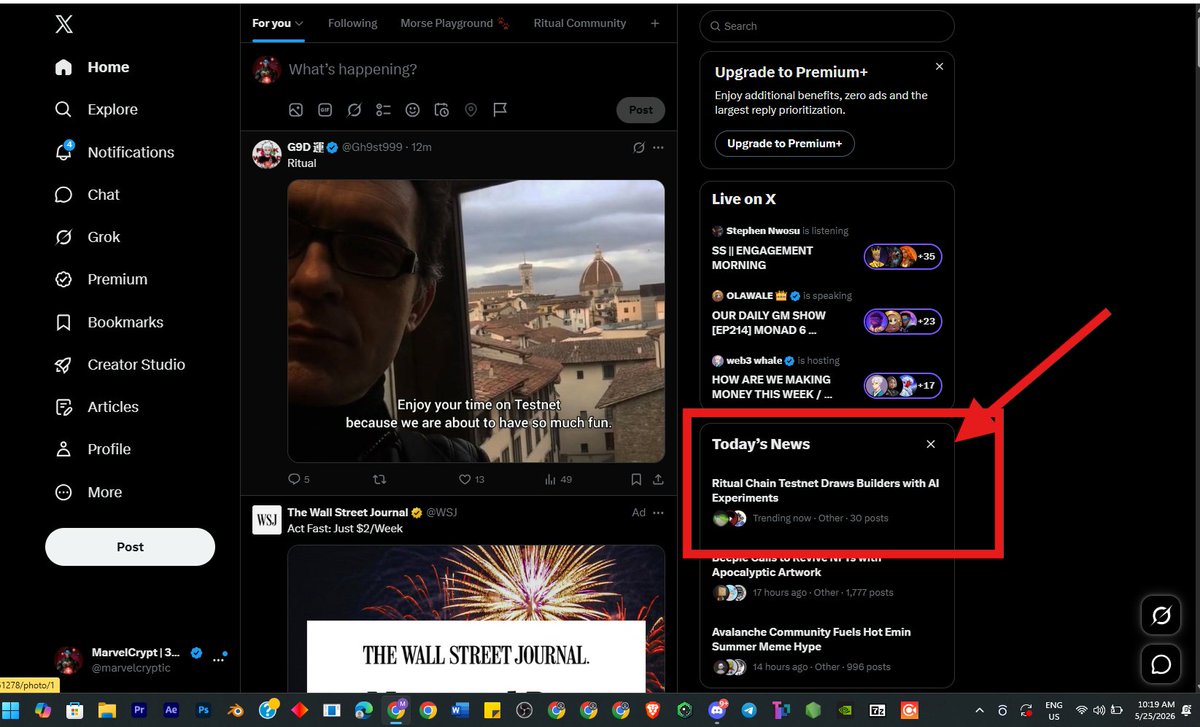
Task: Open more options on WSJ ad
Action: (658, 513)
